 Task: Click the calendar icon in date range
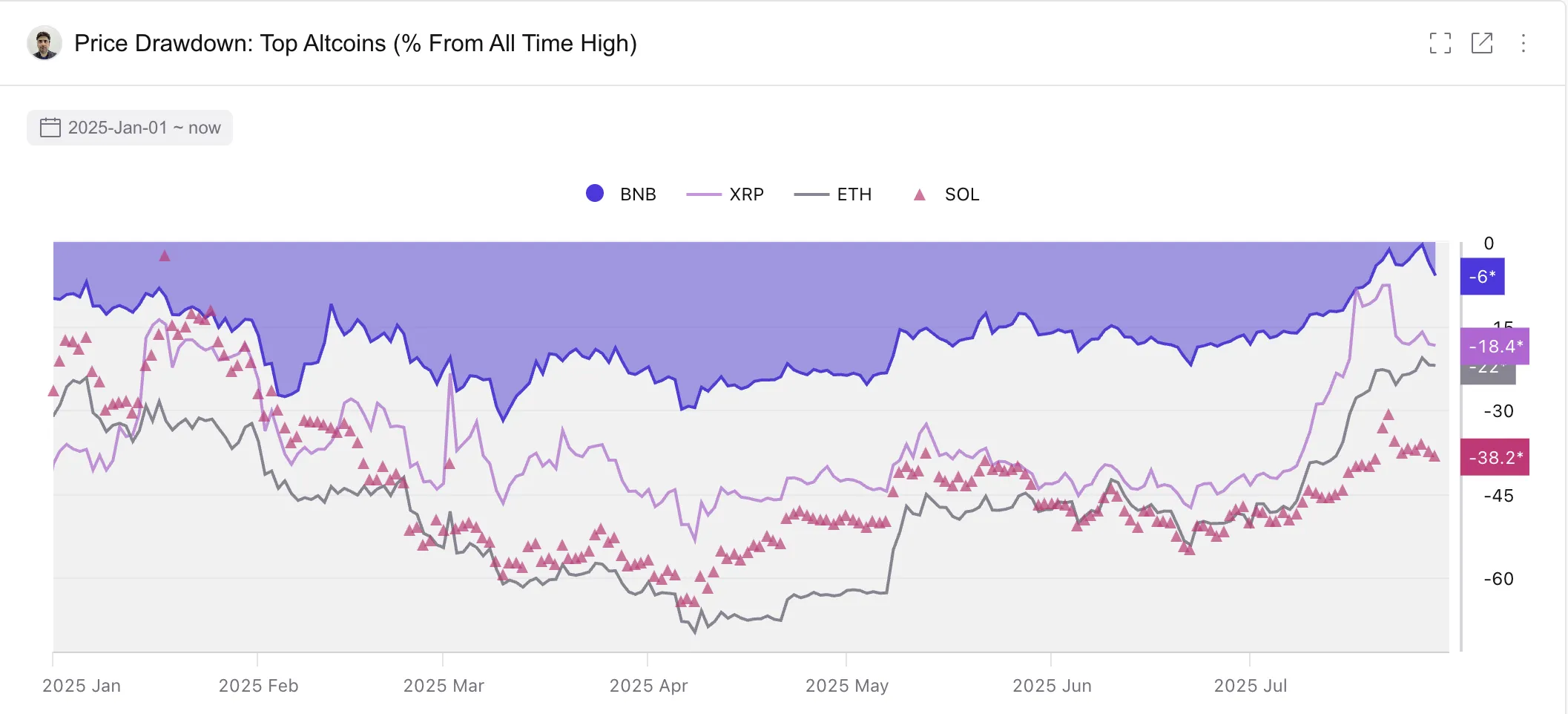[50, 128]
